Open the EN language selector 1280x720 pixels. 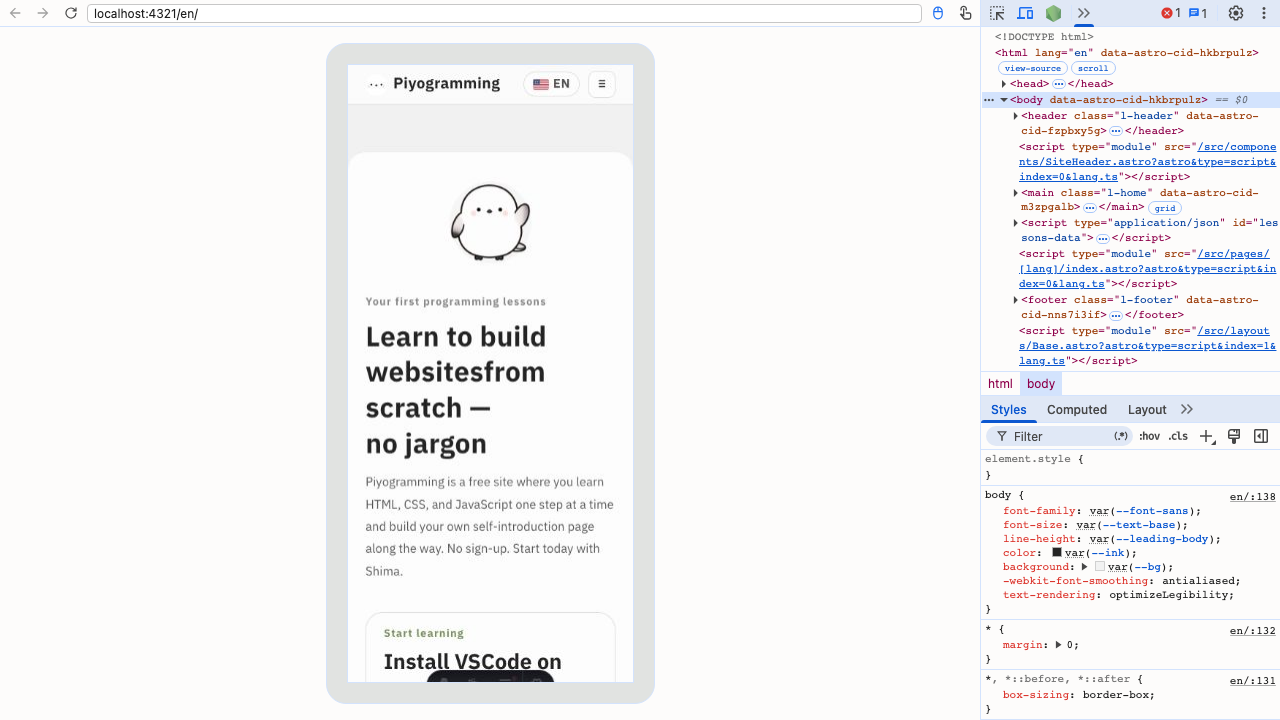point(551,84)
